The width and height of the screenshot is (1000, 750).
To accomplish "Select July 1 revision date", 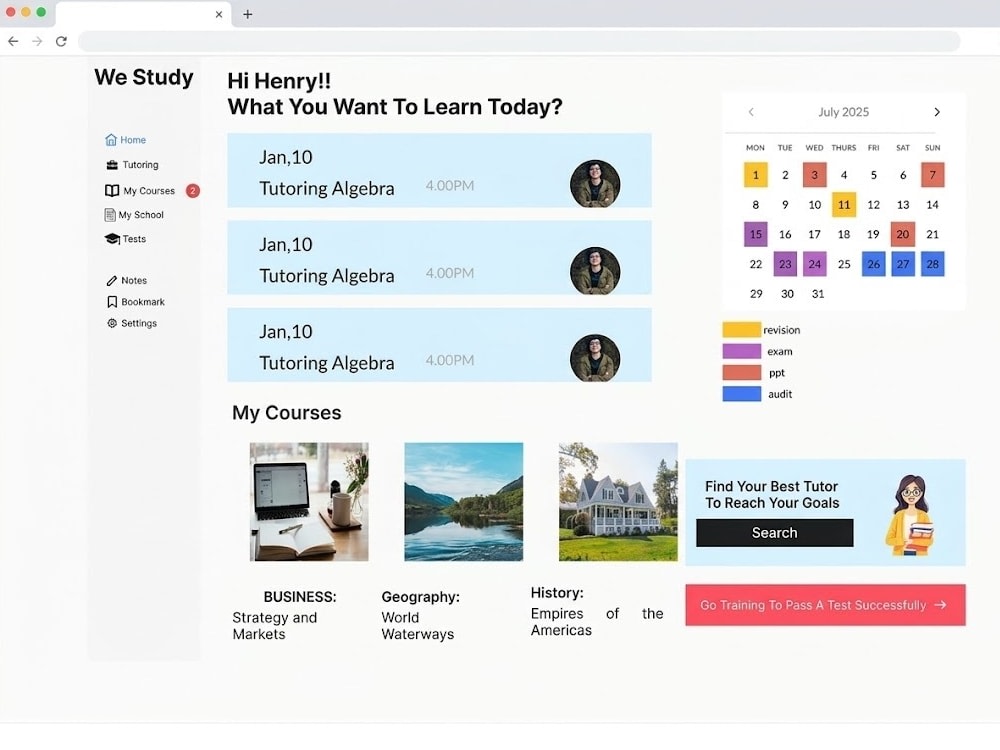I will coord(756,175).
